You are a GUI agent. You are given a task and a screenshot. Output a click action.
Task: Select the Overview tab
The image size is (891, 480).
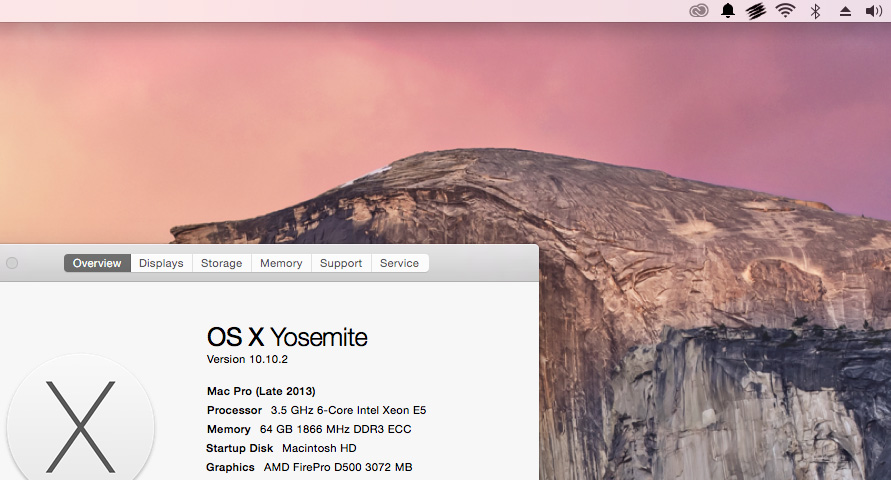click(97, 263)
